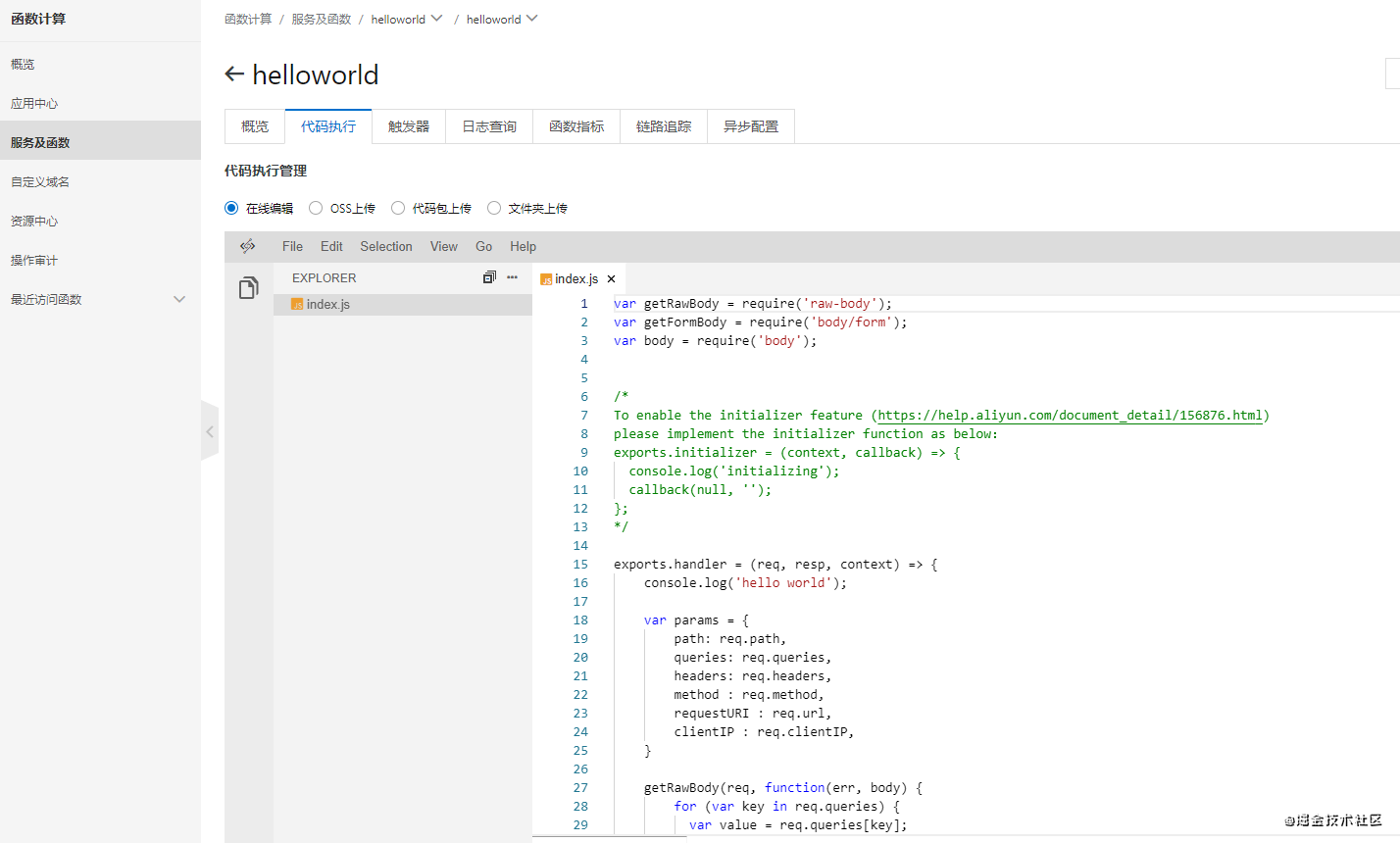Open 概览 in the left sidebar
1400x843 pixels.
click(100, 64)
